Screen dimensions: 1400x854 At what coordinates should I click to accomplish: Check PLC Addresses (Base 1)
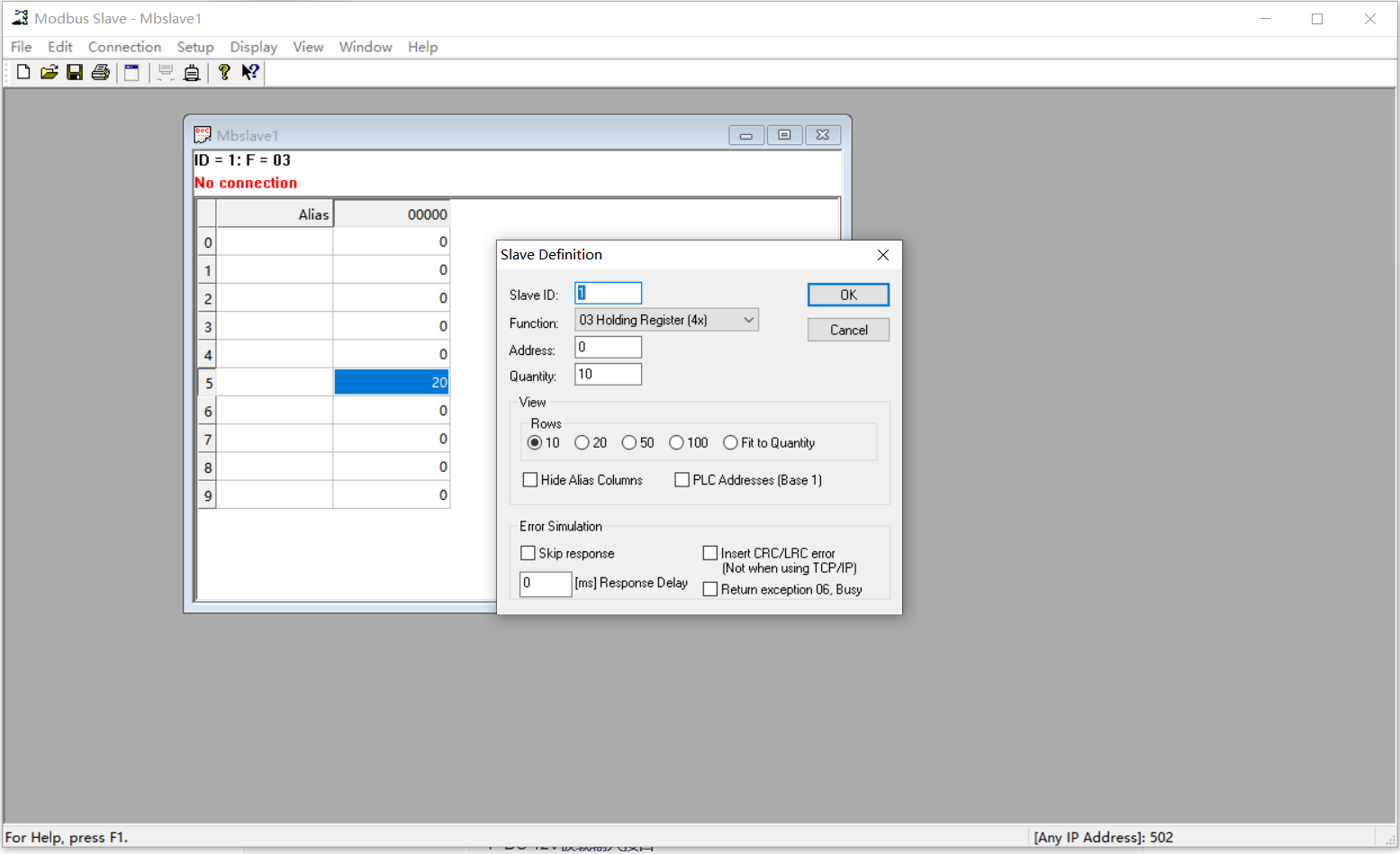tap(682, 479)
